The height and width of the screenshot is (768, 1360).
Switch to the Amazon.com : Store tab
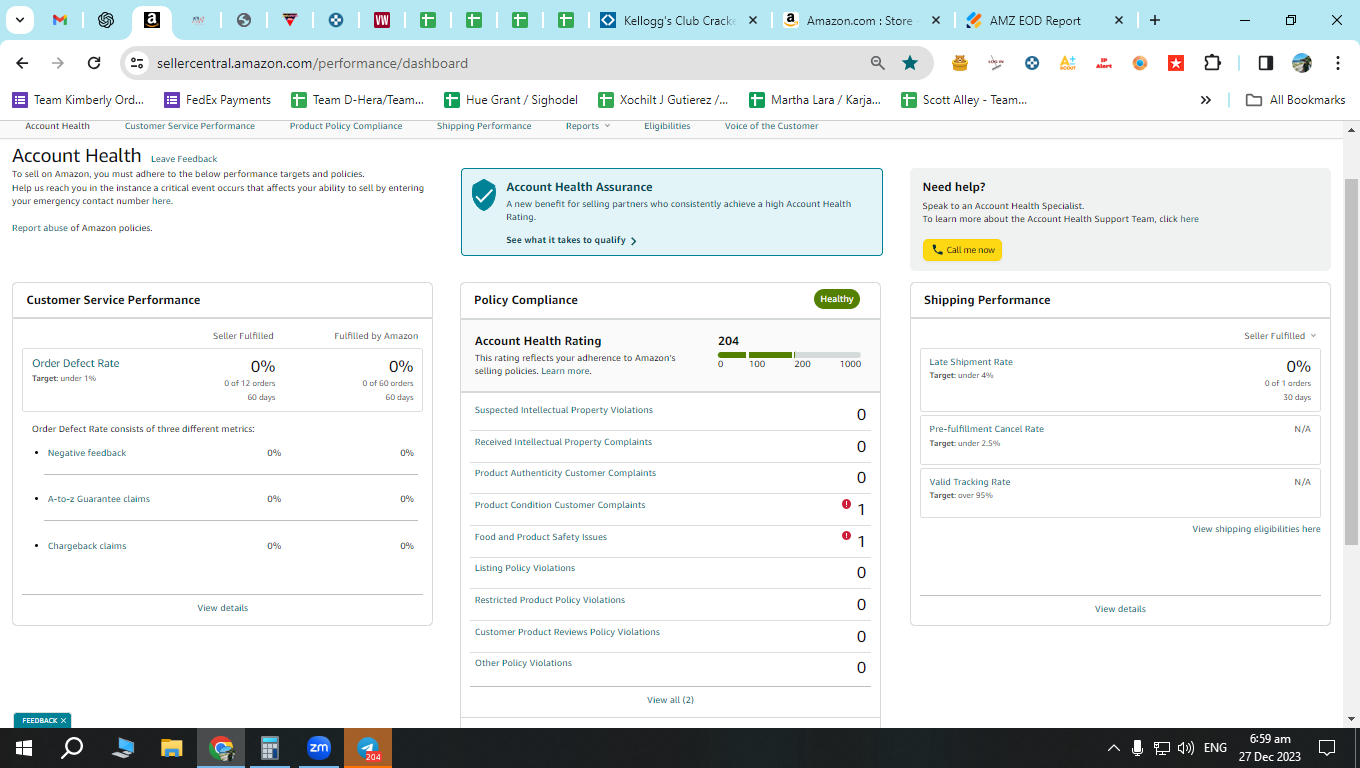click(861, 20)
